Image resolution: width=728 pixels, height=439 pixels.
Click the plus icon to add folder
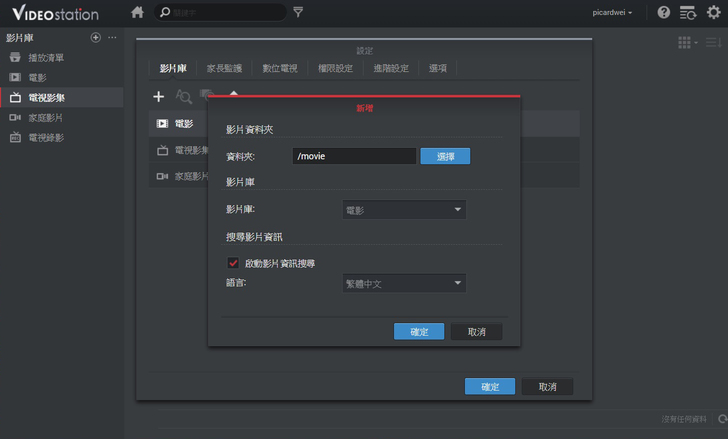[x=158, y=97]
